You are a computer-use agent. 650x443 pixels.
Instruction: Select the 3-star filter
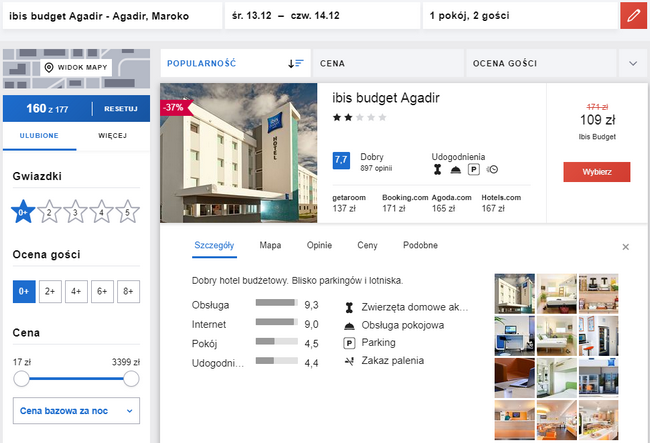(75, 212)
